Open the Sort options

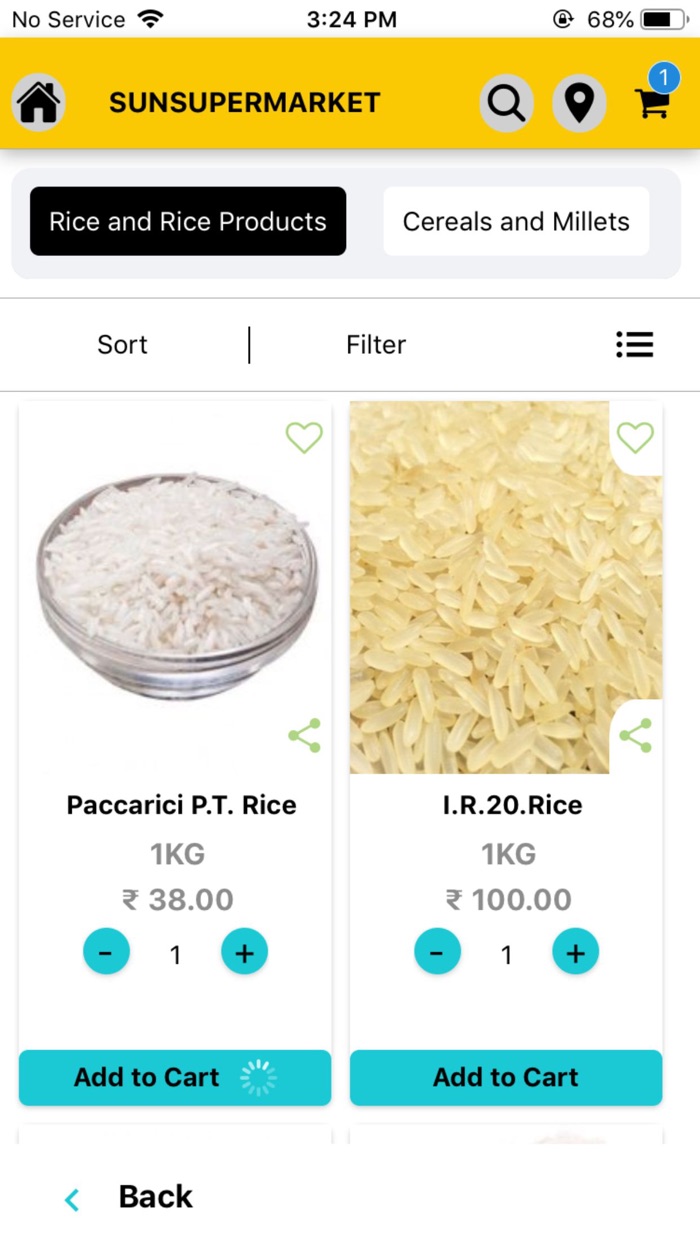122,344
